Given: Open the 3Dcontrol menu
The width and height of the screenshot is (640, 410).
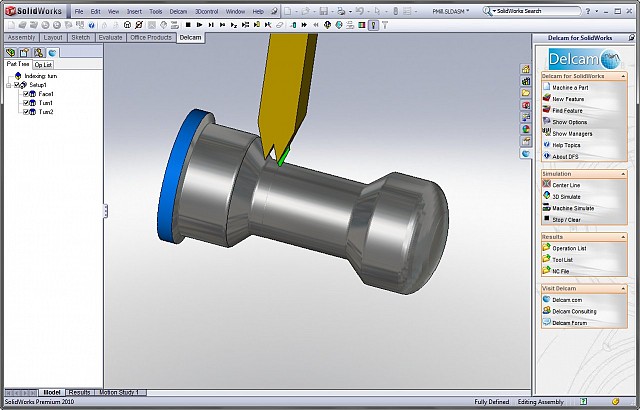Looking at the screenshot, I should (207, 11).
